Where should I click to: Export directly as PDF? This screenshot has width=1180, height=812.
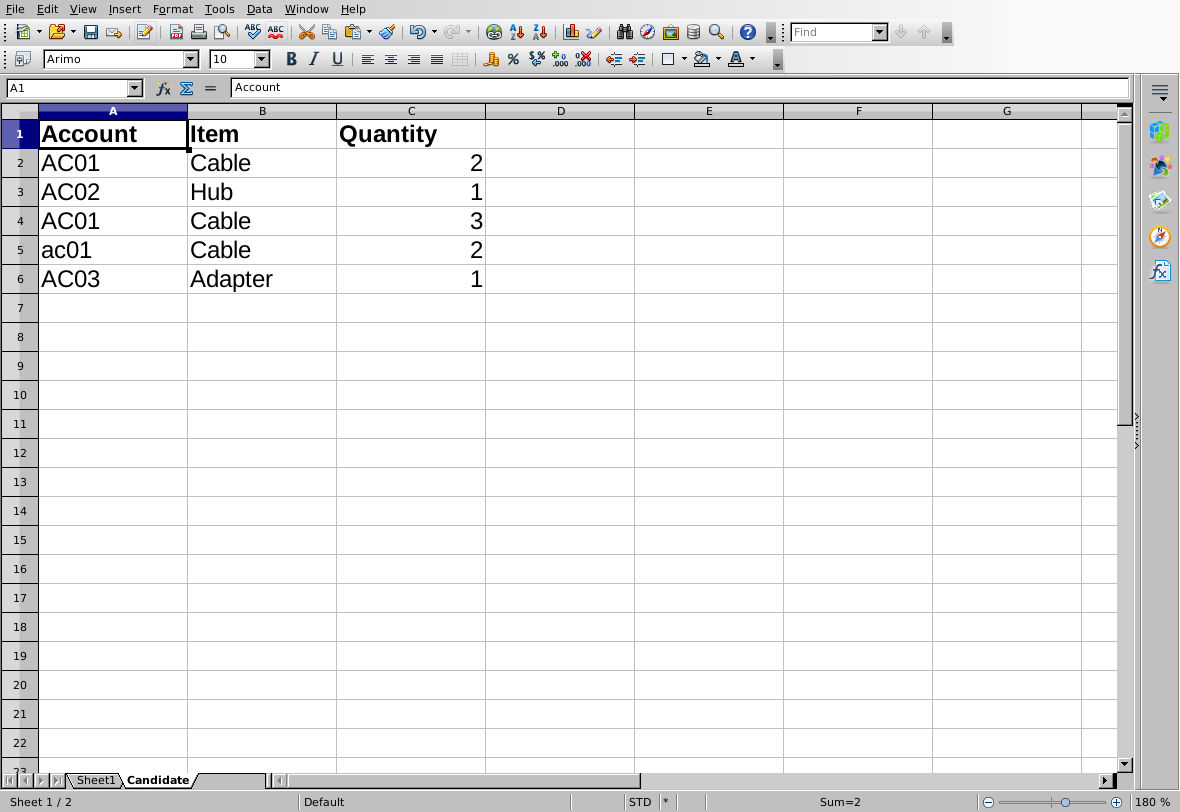point(176,32)
